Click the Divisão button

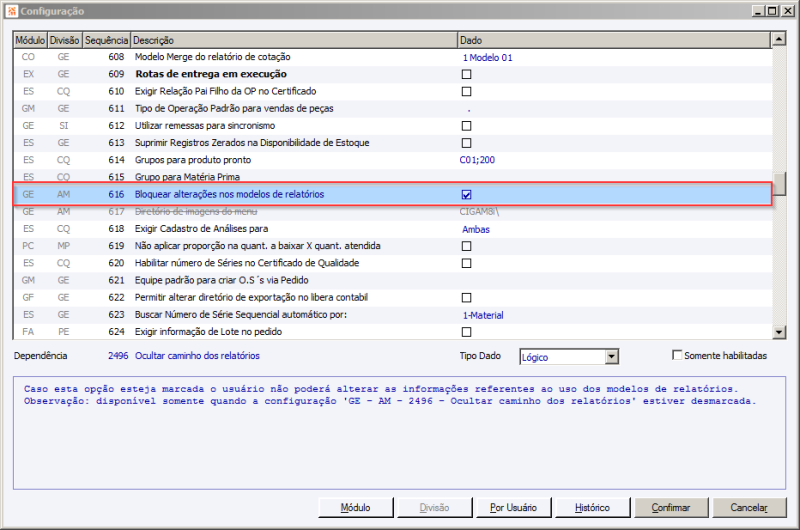coord(435,508)
